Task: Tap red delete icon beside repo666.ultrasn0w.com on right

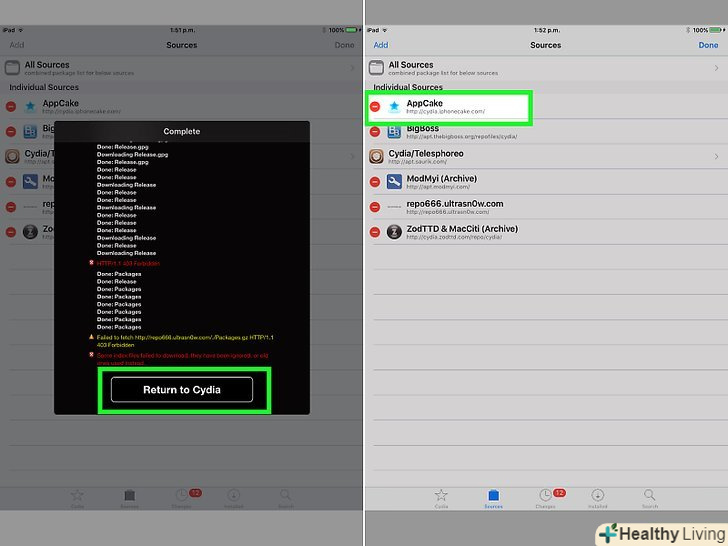Action: (375, 207)
